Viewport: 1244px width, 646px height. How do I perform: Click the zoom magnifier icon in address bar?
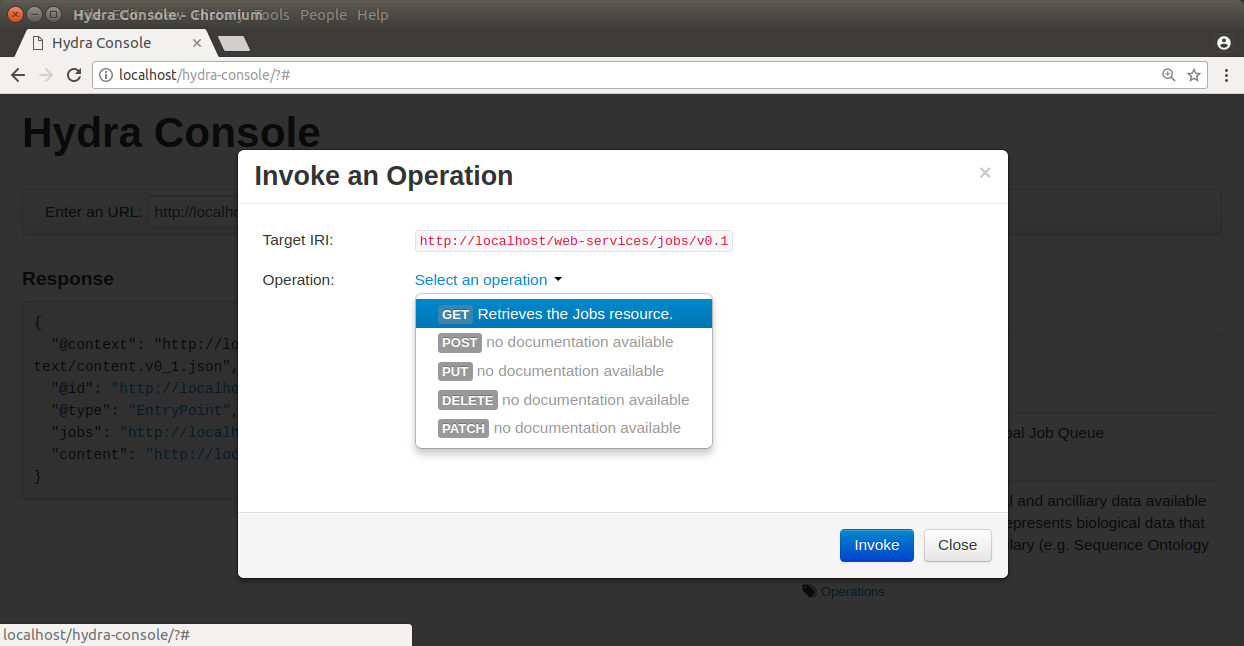click(x=1168, y=75)
